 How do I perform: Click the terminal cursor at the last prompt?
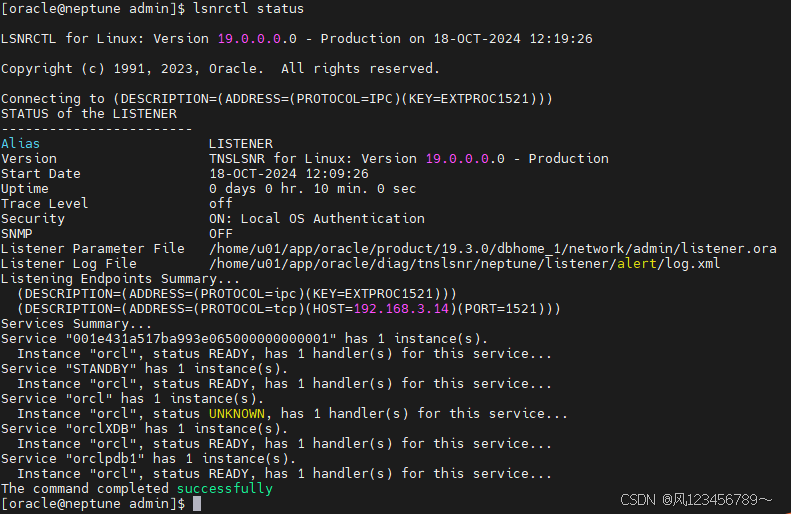[197, 504]
